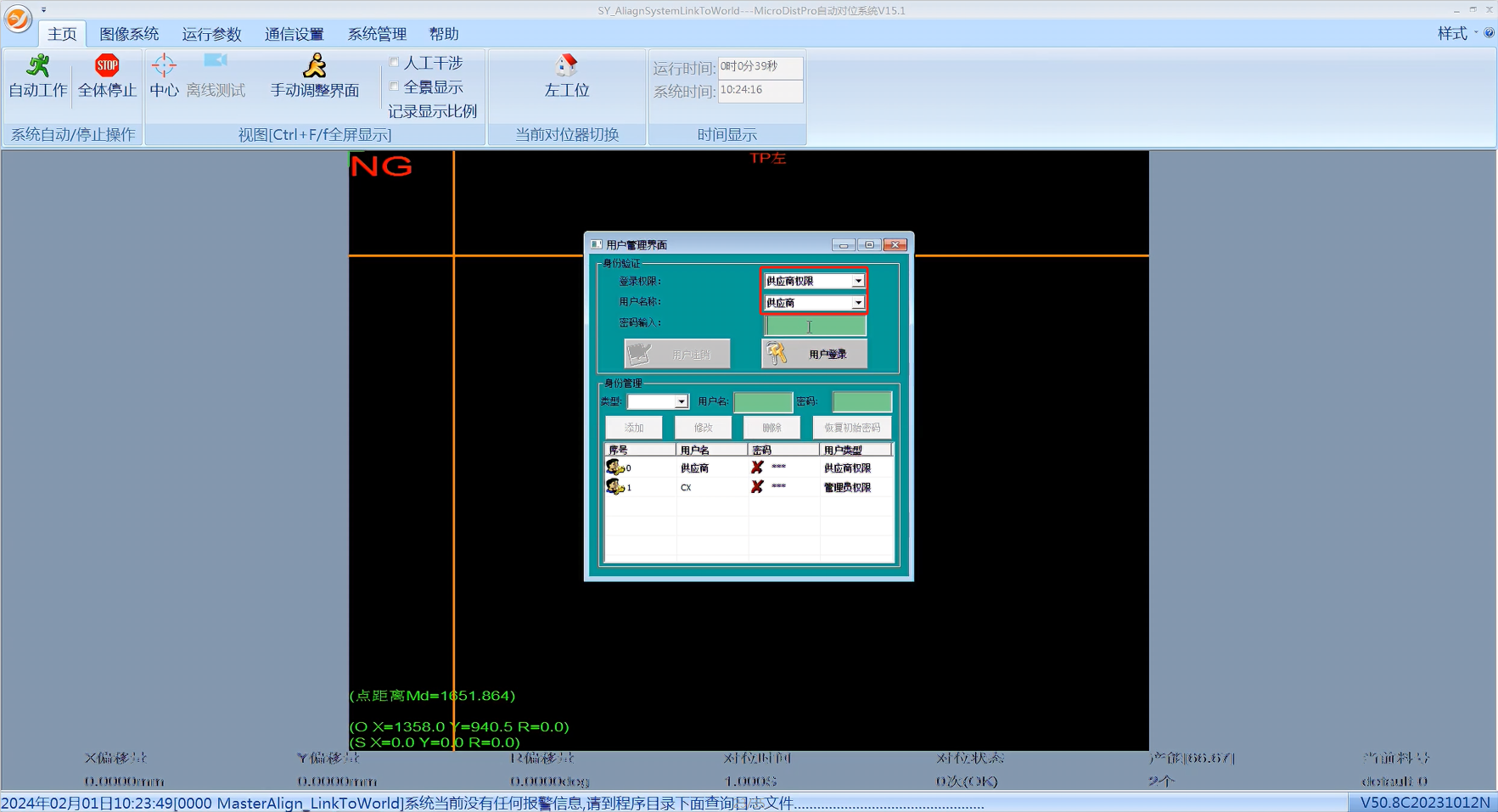Open the 类型 dropdown in 身份管理

tap(681, 402)
